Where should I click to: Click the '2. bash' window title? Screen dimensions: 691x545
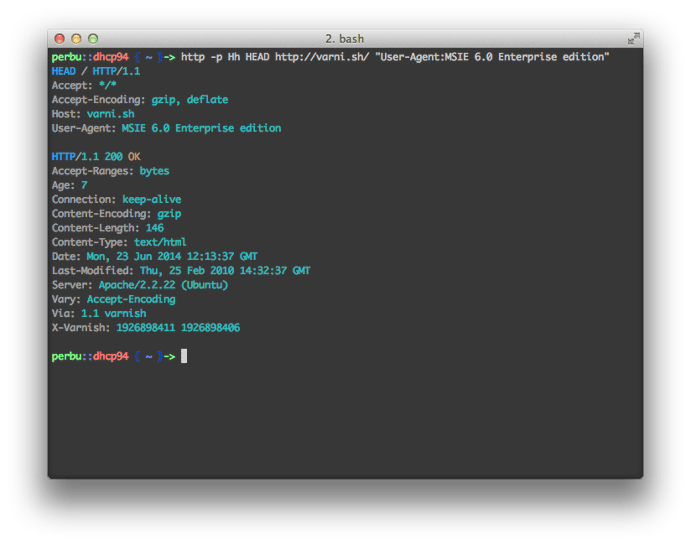click(x=345, y=39)
